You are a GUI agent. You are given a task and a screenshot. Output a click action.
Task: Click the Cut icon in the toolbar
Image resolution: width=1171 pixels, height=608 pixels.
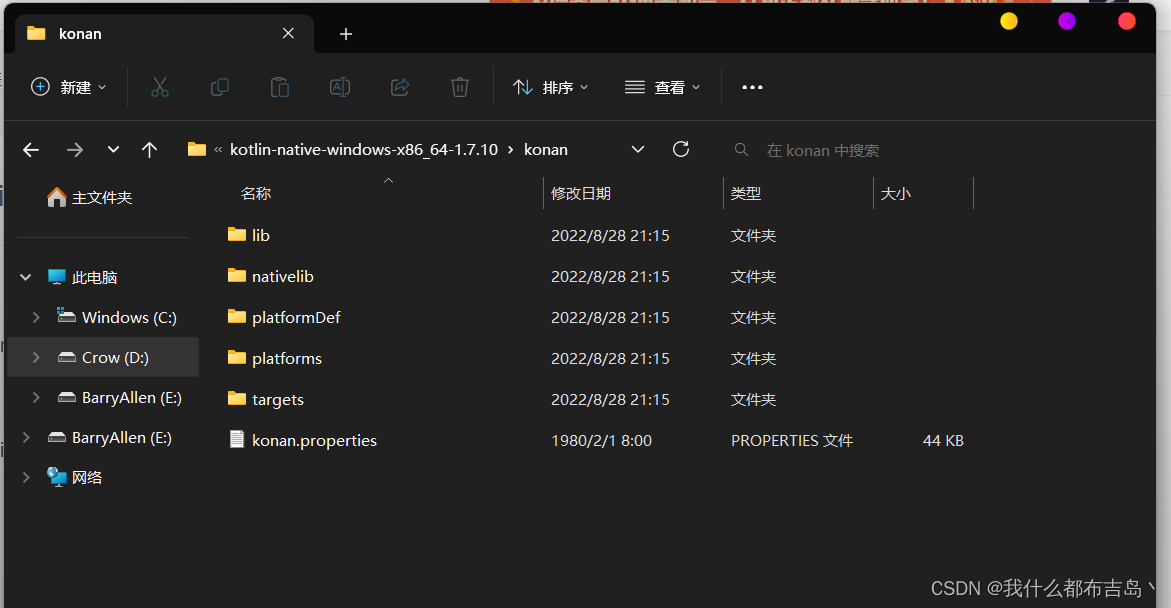pyautogui.click(x=160, y=87)
